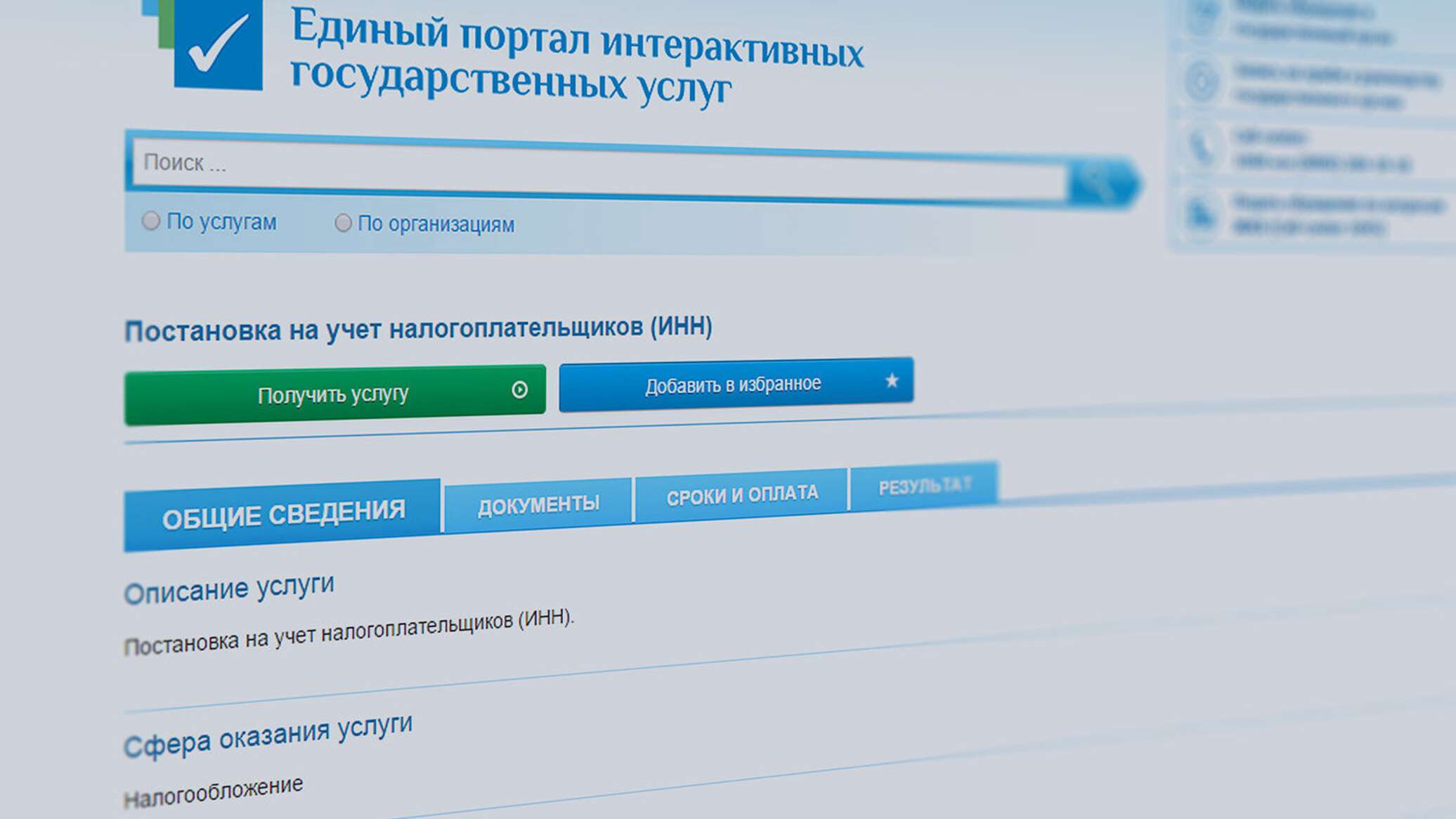
Task: Open the 'Общие сведения' tab
Action: [x=282, y=515]
